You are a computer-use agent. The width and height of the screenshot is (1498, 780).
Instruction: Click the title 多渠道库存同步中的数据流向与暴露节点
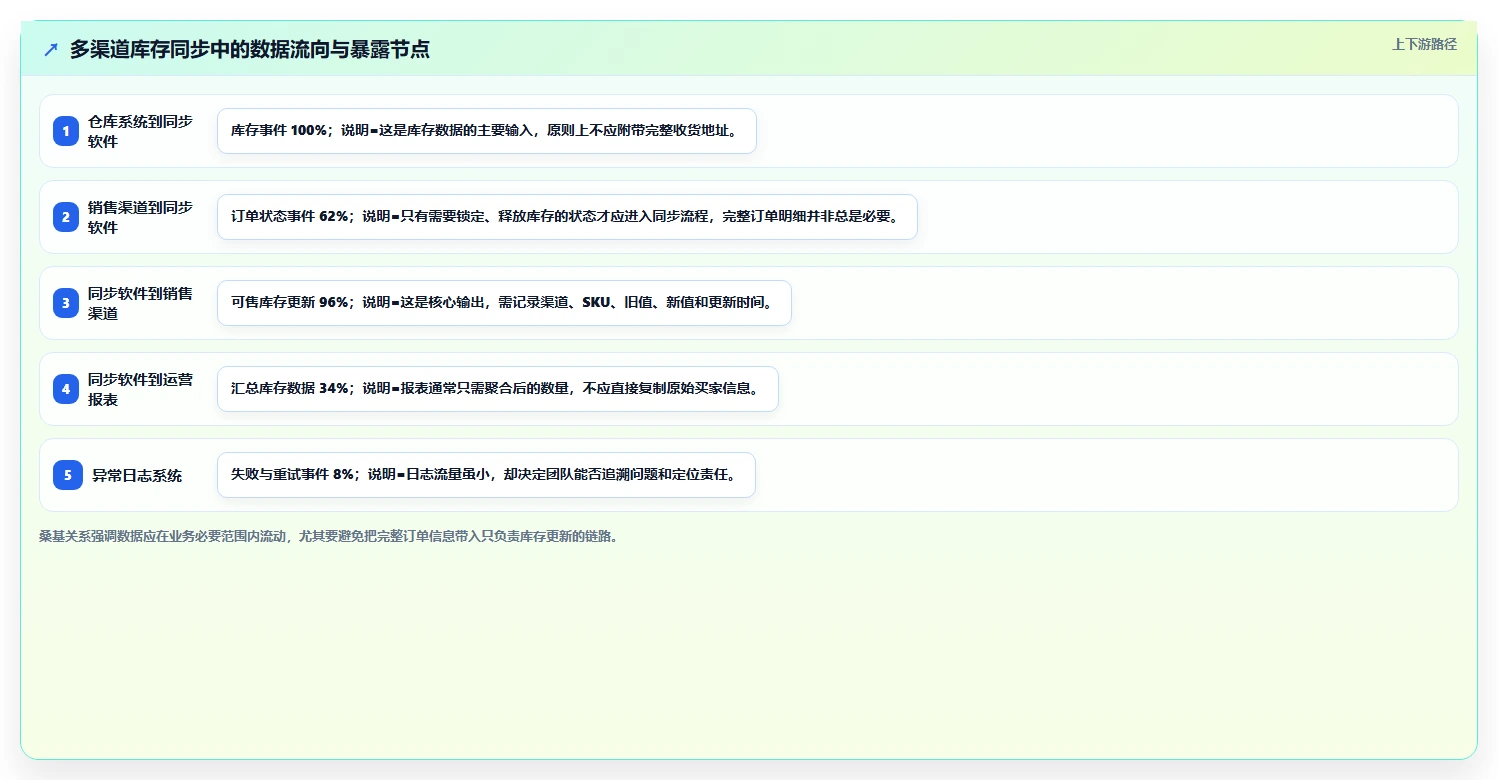(x=250, y=49)
